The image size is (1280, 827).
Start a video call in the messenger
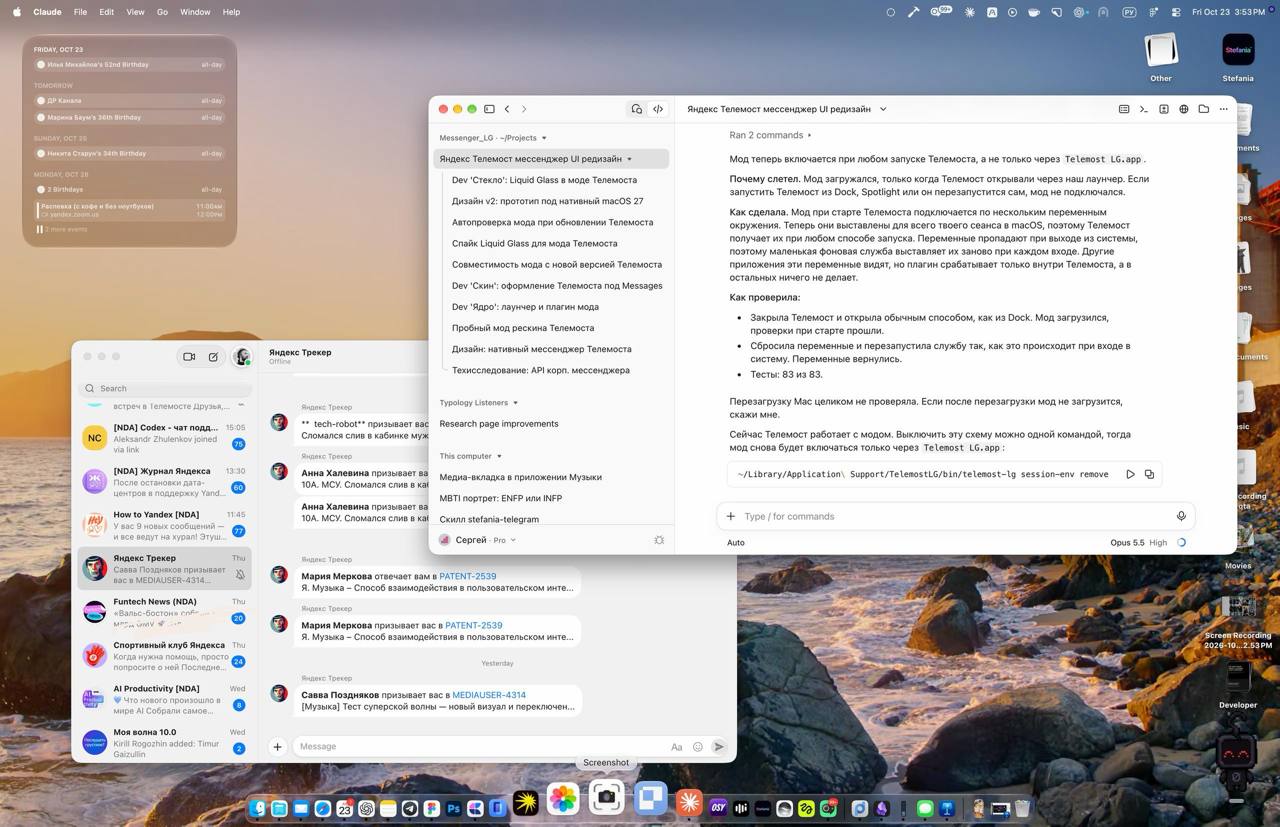click(x=189, y=356)
